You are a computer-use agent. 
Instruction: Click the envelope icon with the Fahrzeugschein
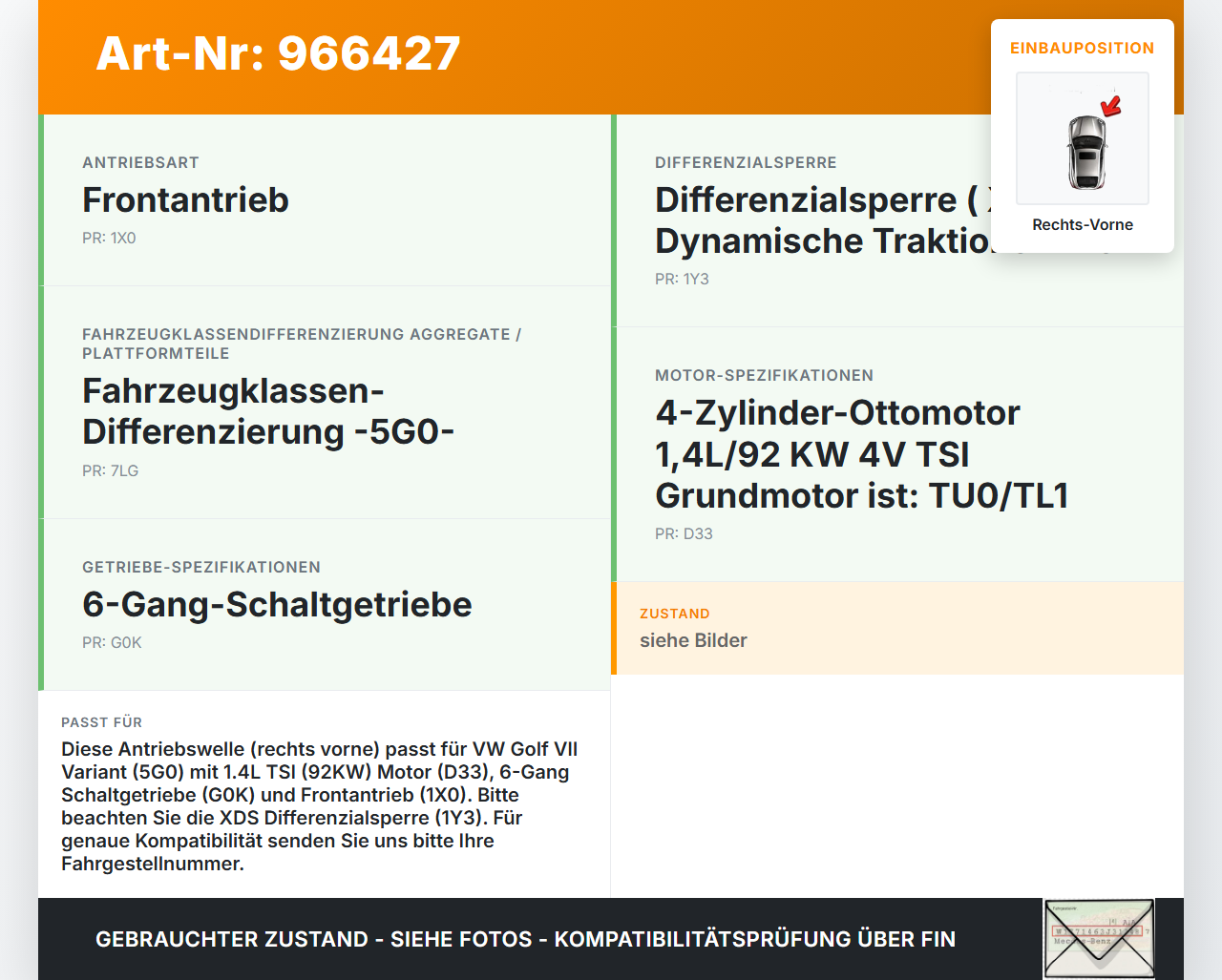point(1098,938)
